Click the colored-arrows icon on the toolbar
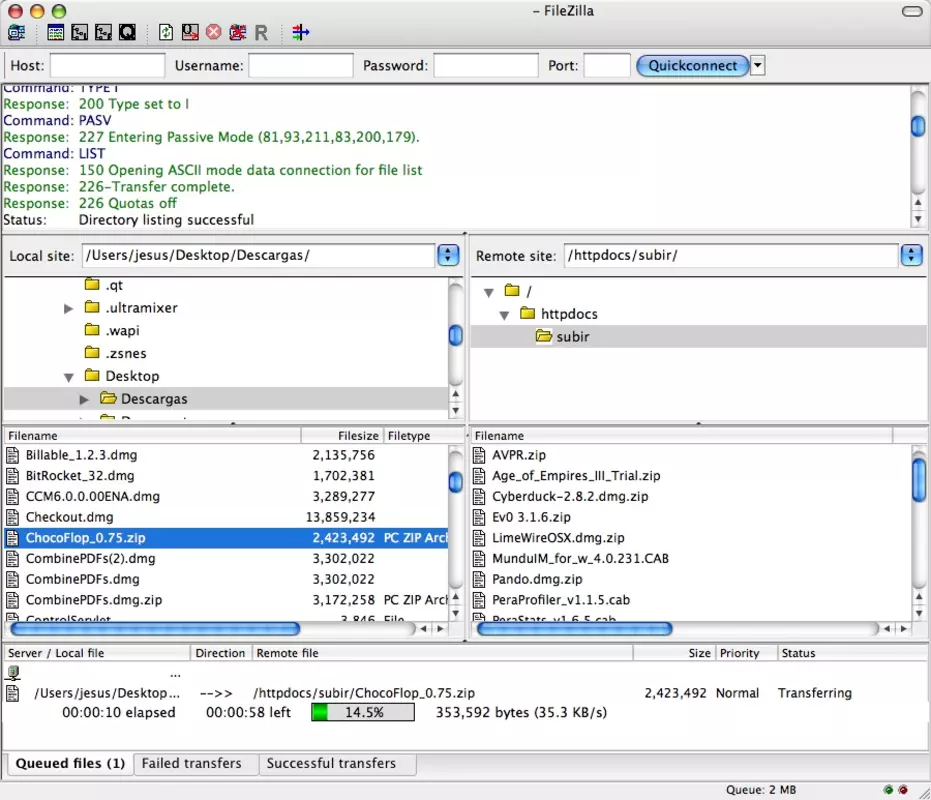931x800 pixels. coord(300,32)
